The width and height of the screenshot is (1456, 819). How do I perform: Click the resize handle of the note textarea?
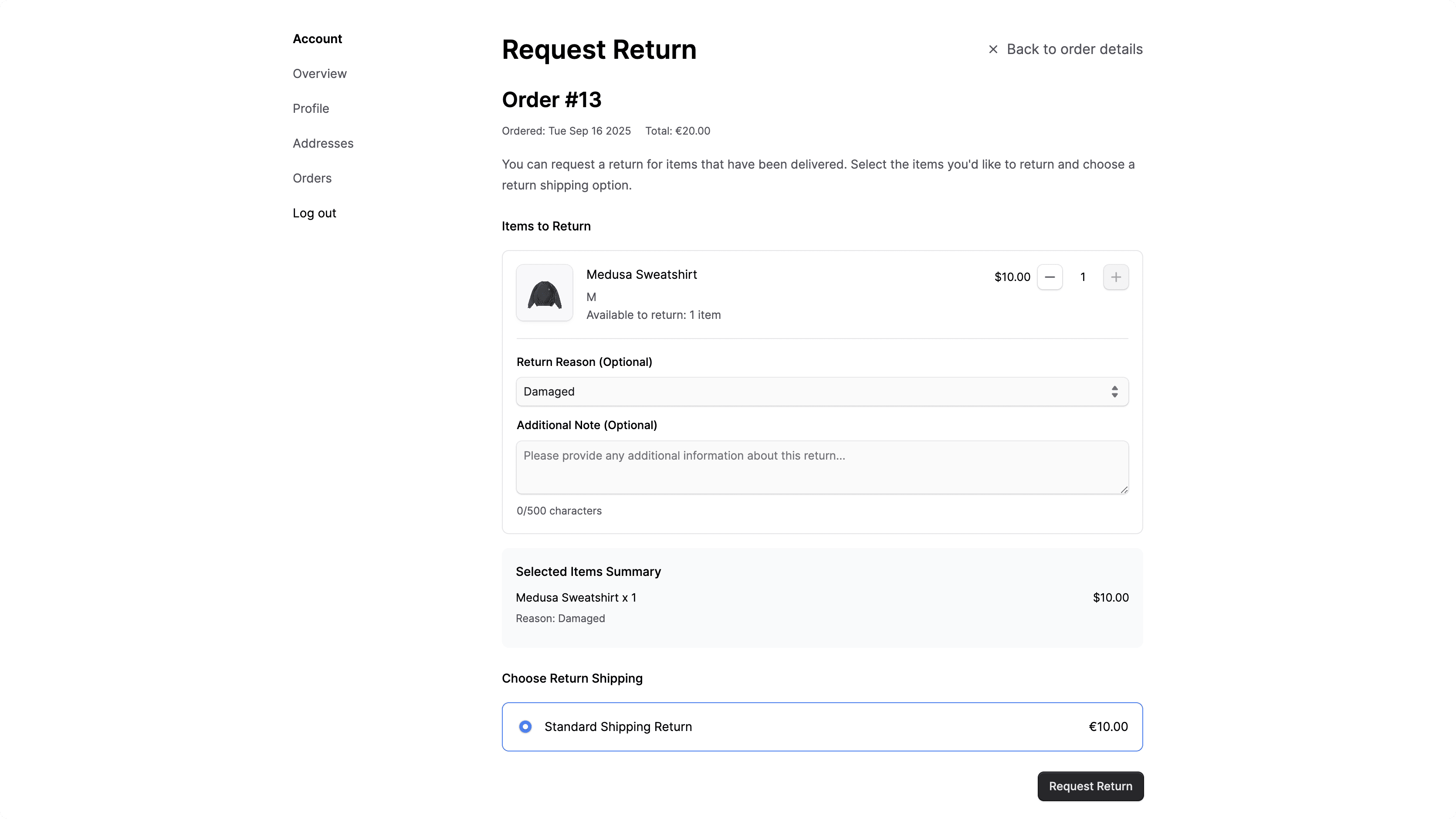(1124, 490)
